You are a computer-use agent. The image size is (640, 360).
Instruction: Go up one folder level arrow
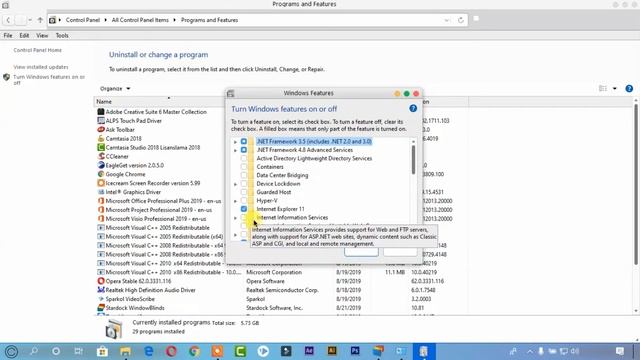point(40,20)
